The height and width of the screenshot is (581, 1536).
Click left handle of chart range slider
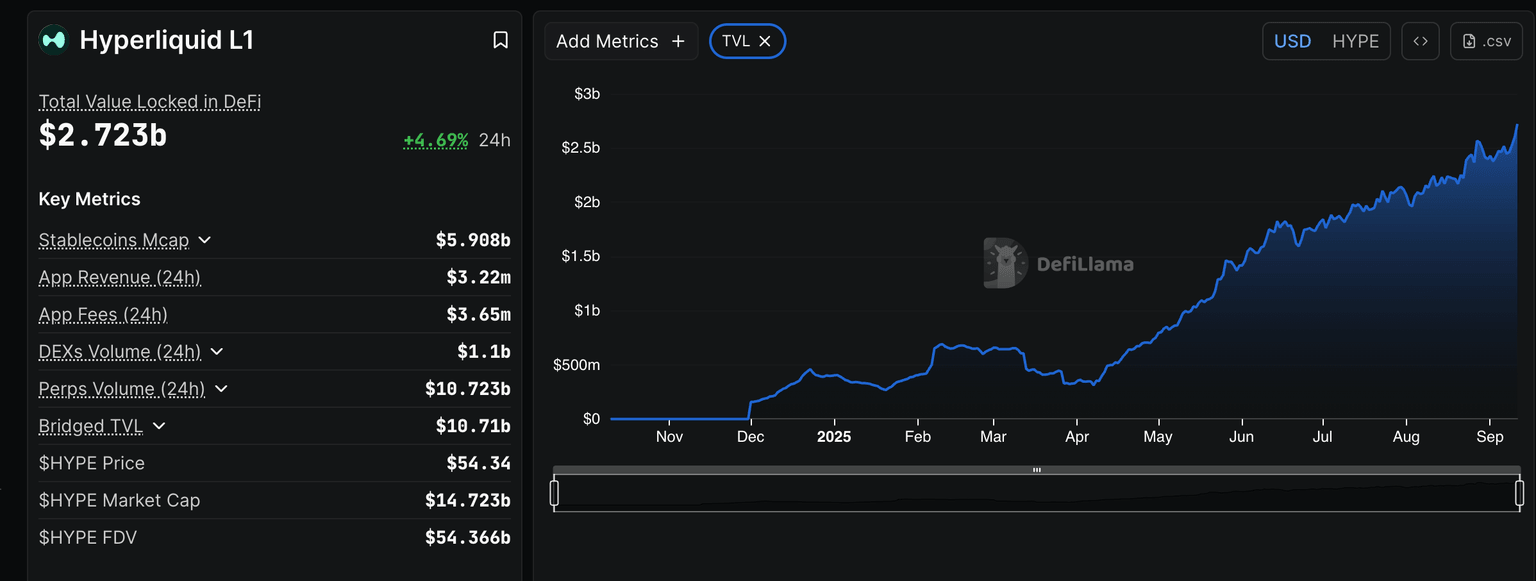tap(554, 493)
